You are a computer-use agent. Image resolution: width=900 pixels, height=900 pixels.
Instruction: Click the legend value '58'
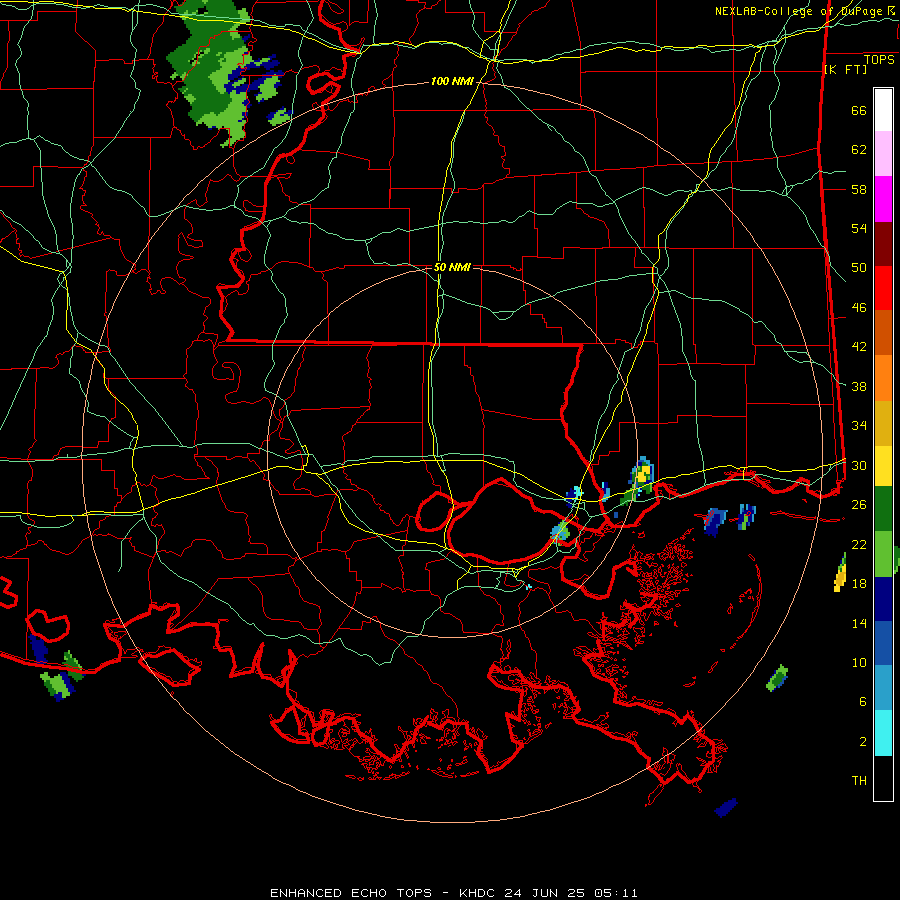859,189
